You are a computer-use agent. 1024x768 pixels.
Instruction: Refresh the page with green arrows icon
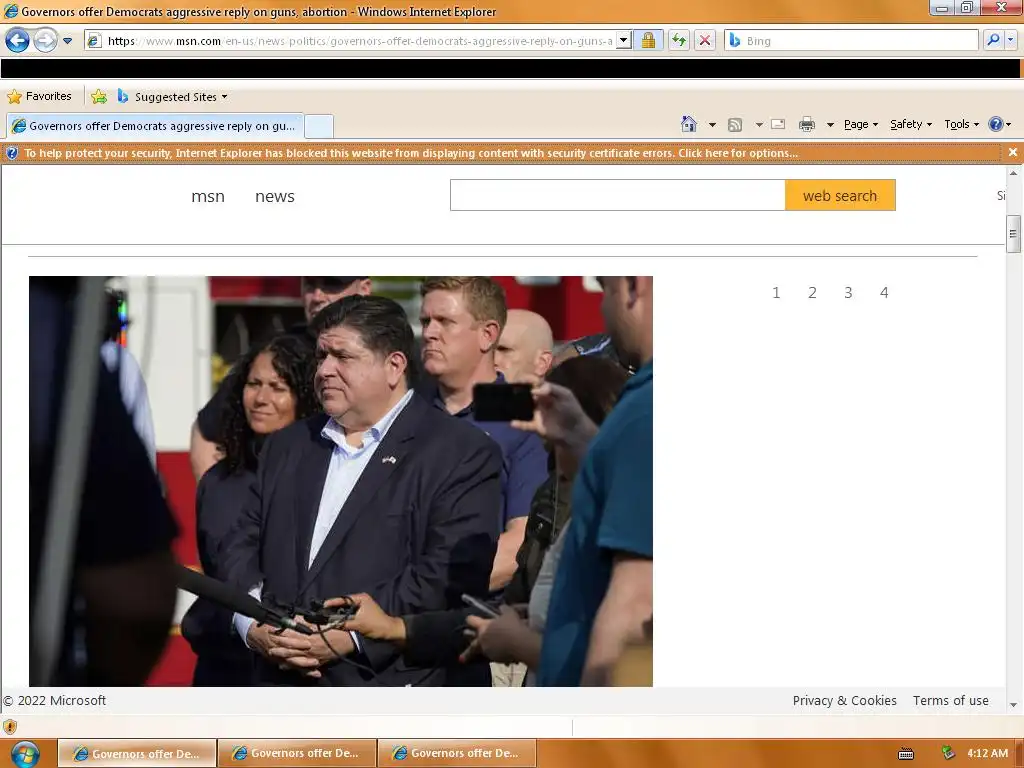click(x=679, y=40)
